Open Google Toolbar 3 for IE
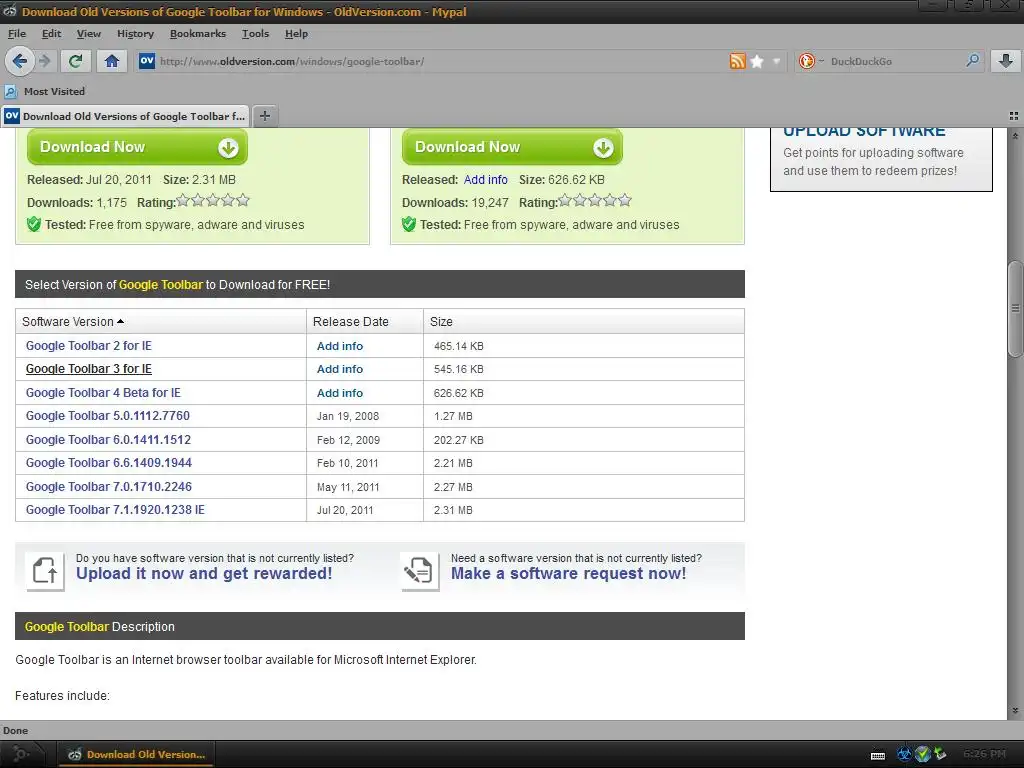1024x768 pixels. (88, 369)
